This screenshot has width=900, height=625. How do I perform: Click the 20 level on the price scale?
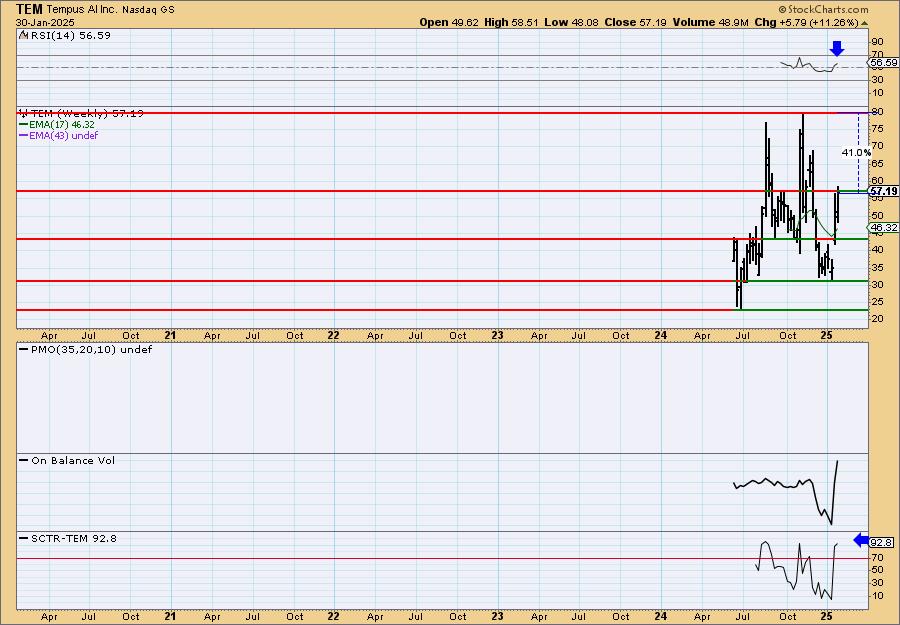tap(878, 319)
